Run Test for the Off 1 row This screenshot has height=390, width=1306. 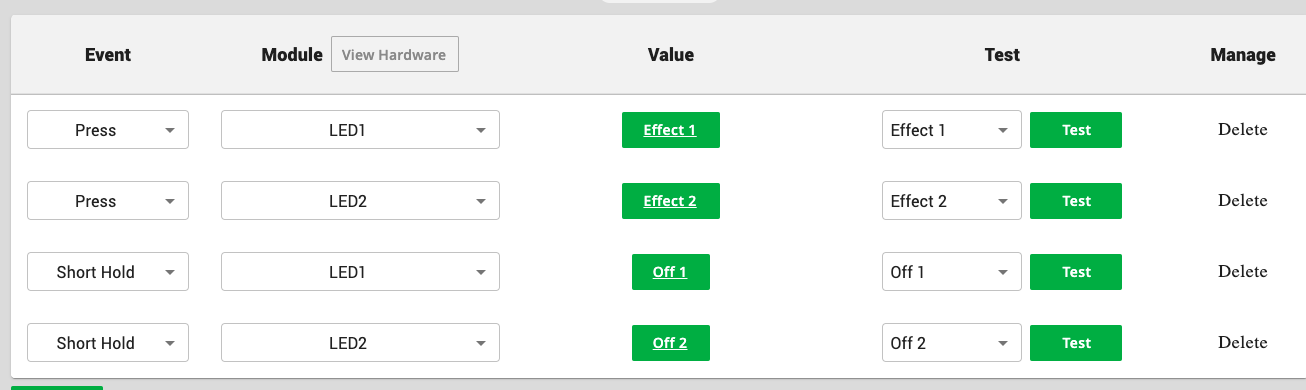[x=1076, y=272]
